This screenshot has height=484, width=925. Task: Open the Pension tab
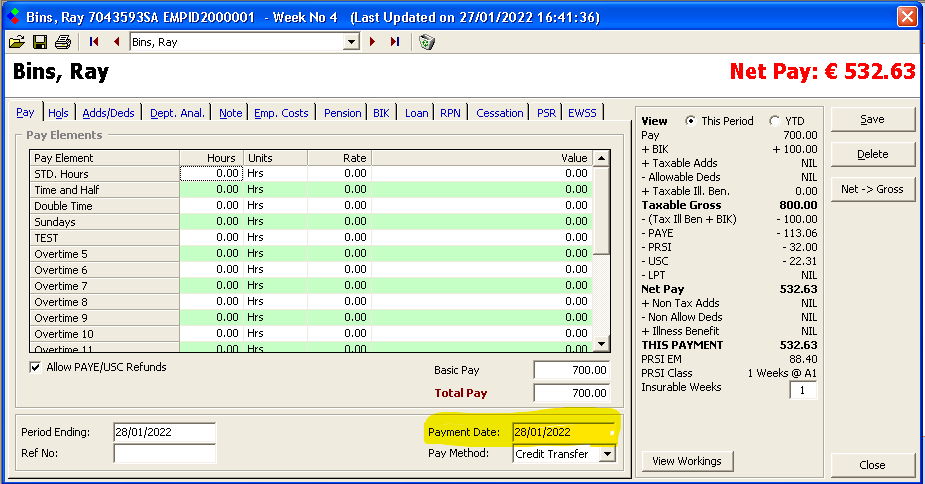[342, 113]
